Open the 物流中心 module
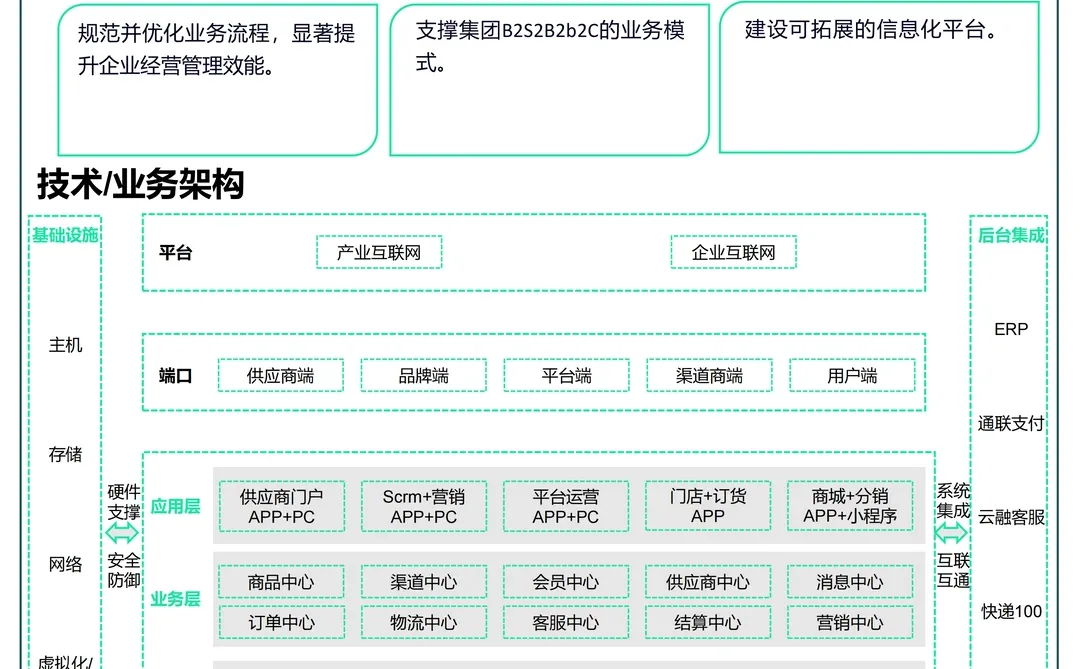 pyautogui.click(x=423, y=622)
